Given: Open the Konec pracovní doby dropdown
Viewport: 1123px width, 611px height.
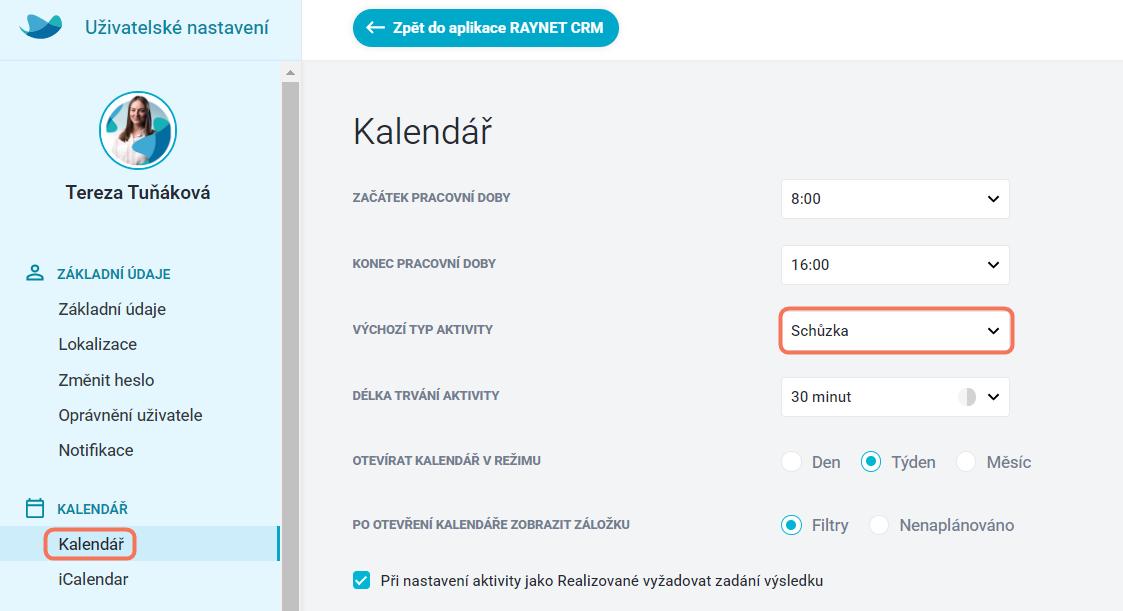Looking at the screenshot, I should 895,265.
